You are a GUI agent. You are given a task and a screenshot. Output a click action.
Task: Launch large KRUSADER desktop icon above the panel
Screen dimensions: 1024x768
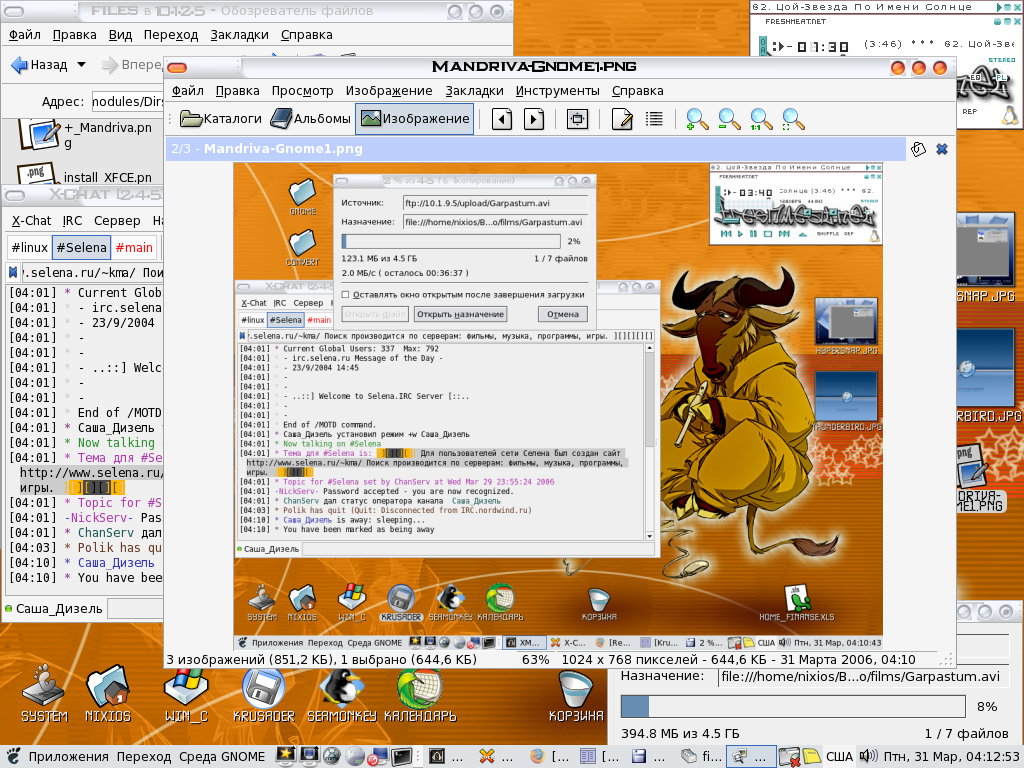coord(264,694)
